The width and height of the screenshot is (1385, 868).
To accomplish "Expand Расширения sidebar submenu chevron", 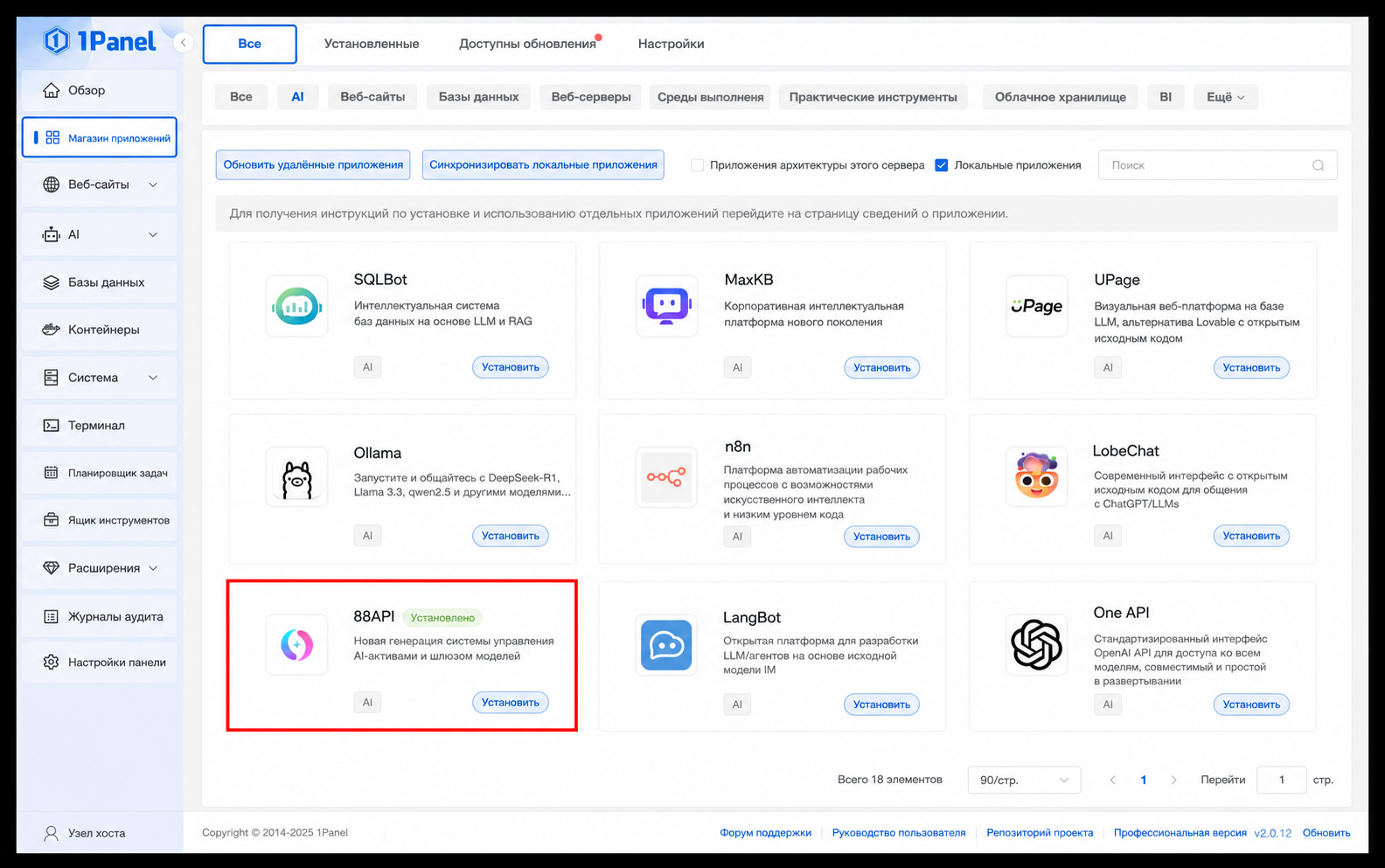I will click(153, 568).
